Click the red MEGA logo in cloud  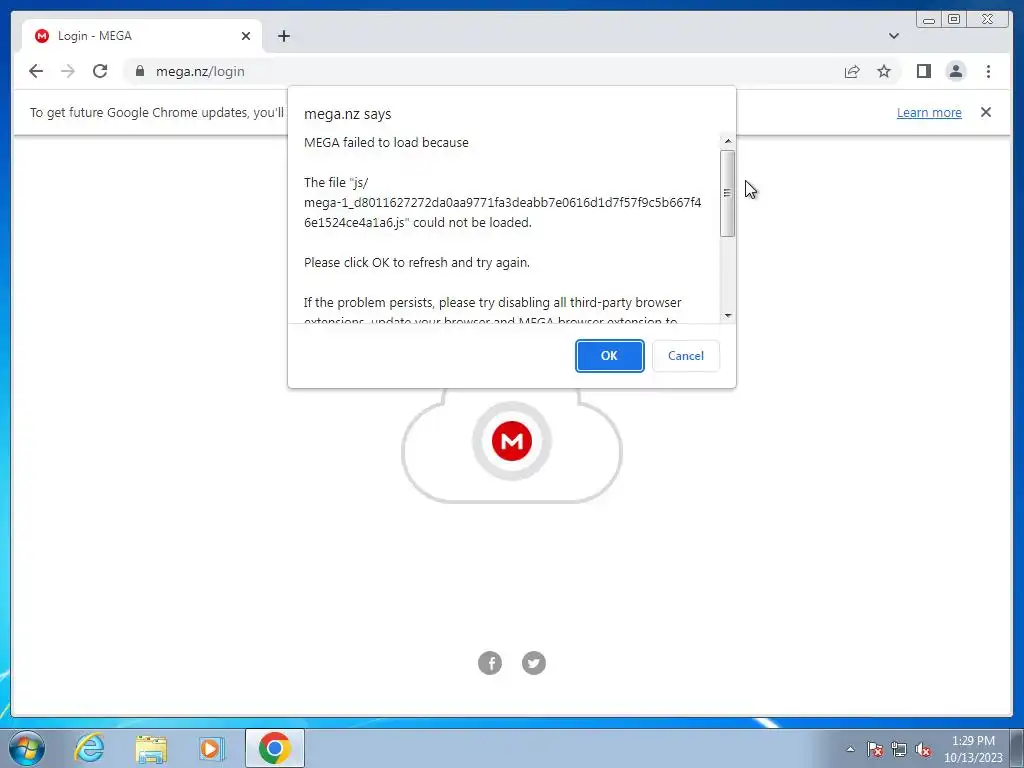511,441
